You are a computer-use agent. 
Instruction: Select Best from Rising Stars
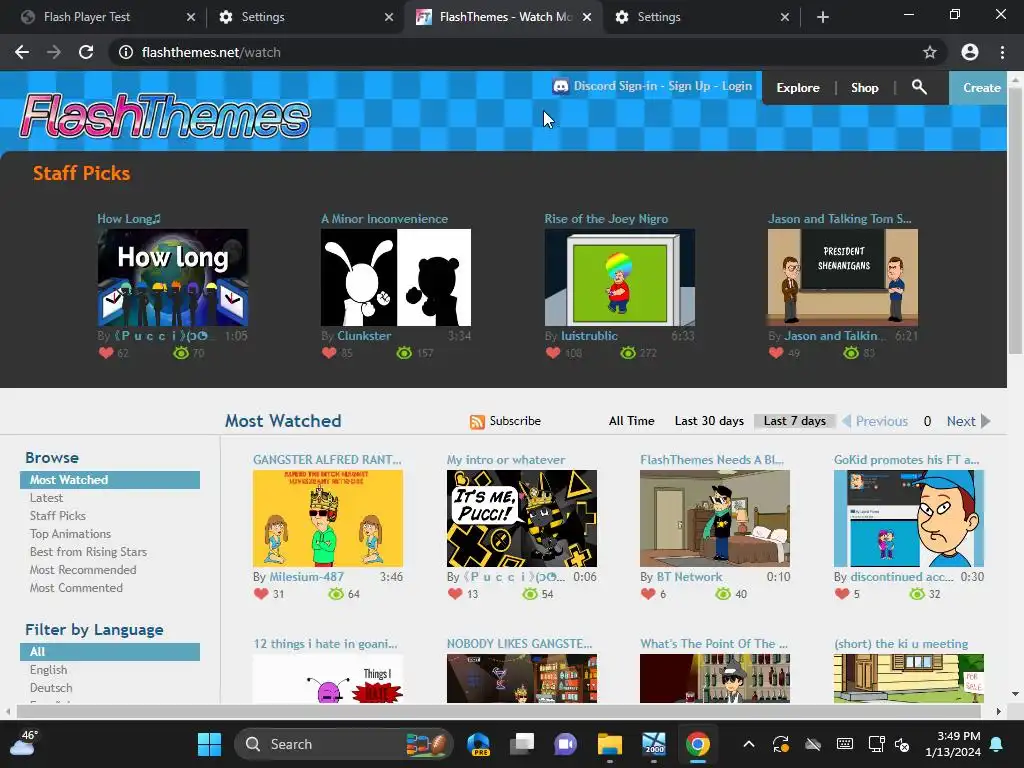click(88, 552)
